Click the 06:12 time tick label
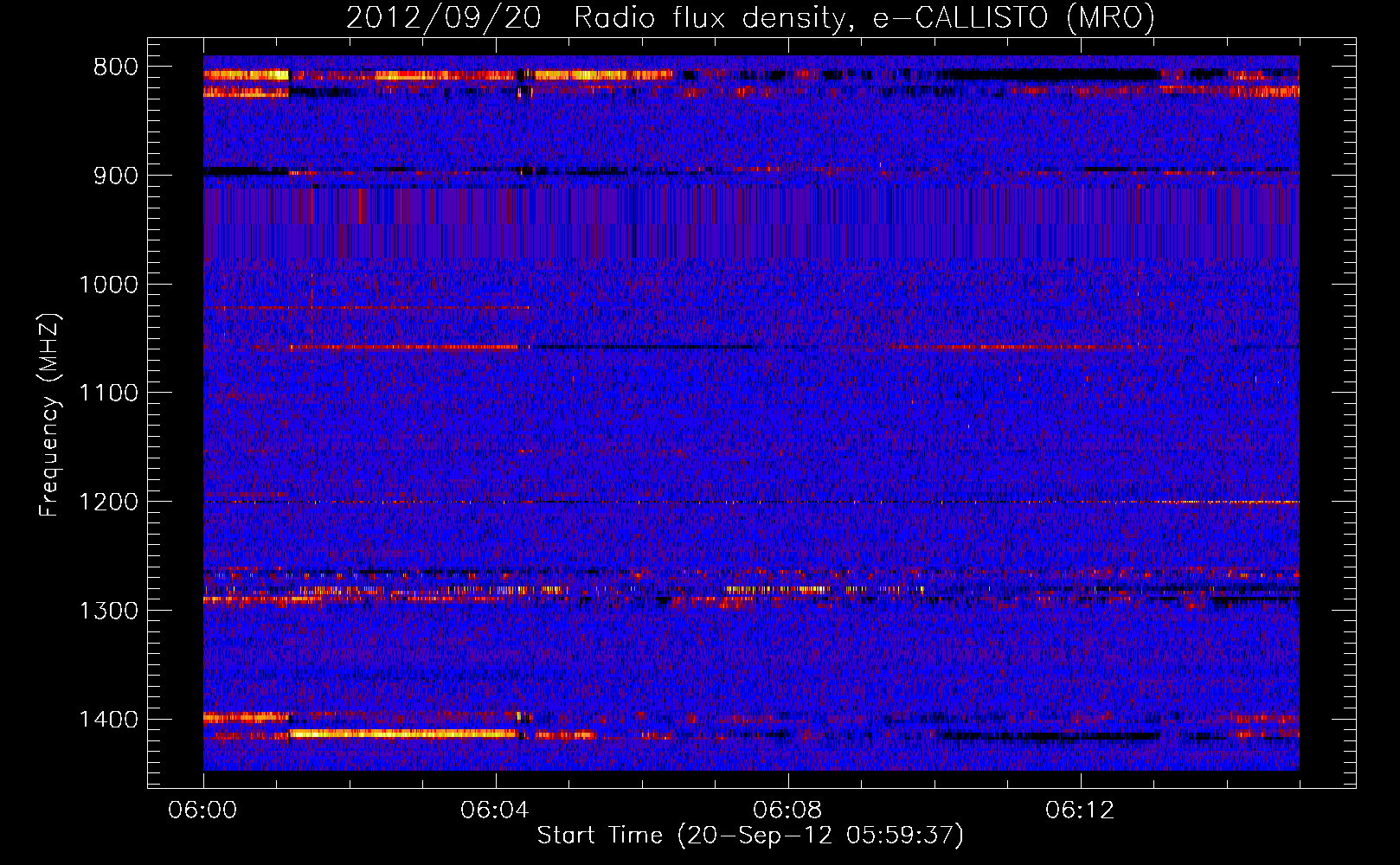 (1080, 811)
